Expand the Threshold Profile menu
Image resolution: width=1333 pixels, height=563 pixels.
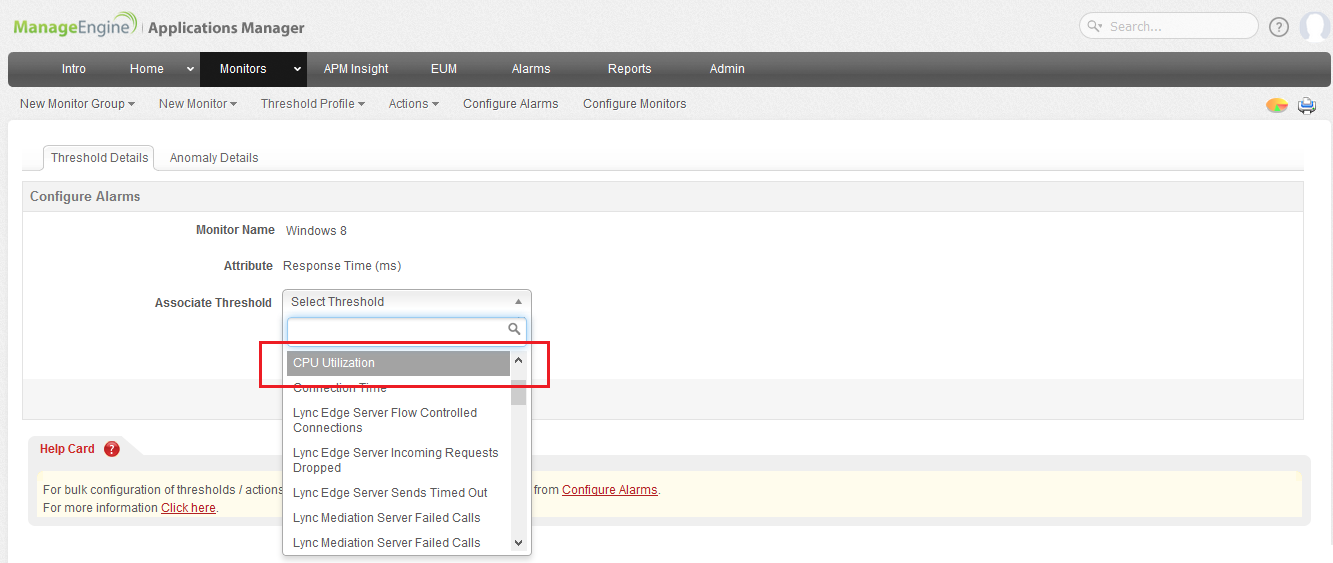[313, 104]
